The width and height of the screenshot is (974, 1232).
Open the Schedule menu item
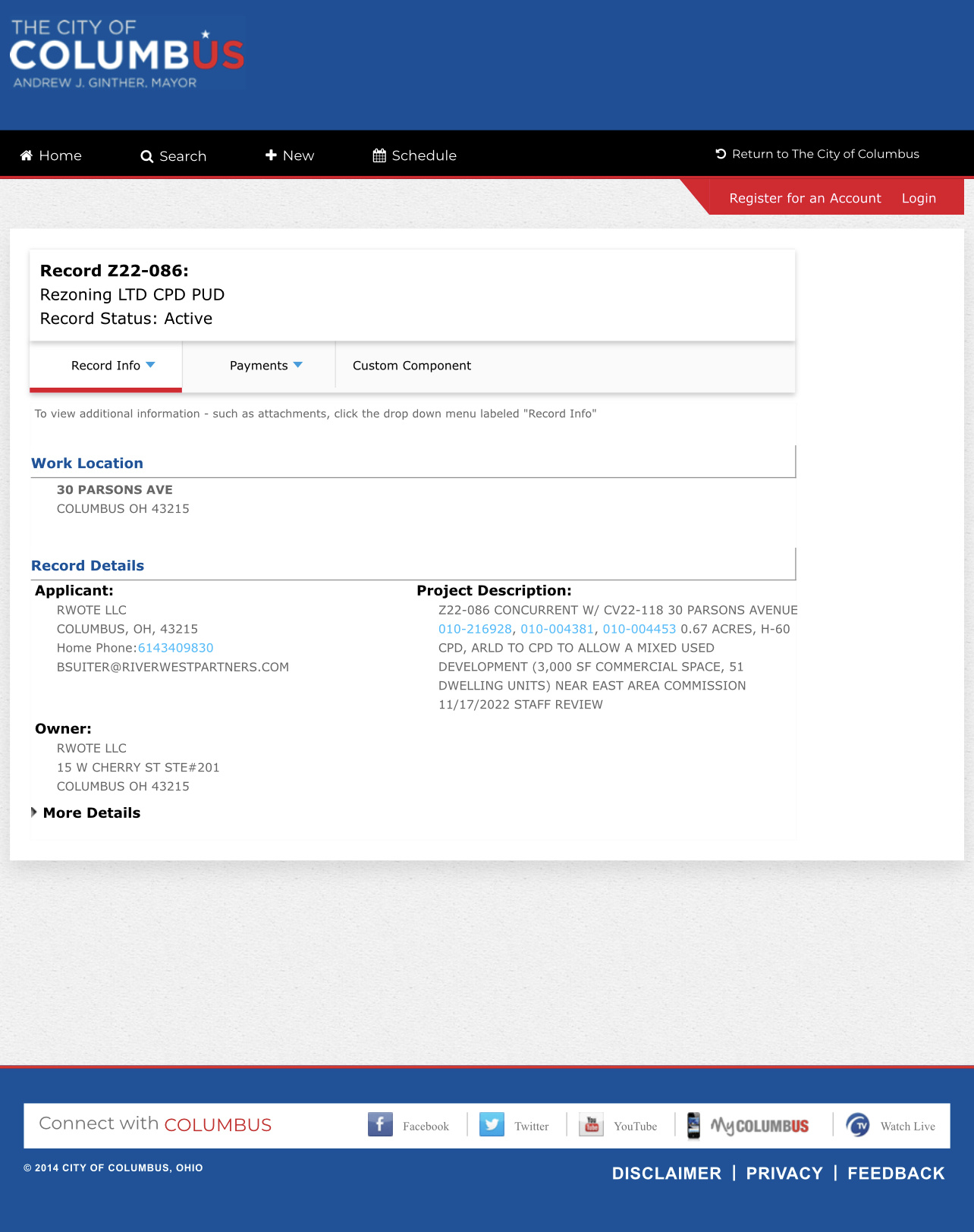pyautogui.click(x=415, y=156)
